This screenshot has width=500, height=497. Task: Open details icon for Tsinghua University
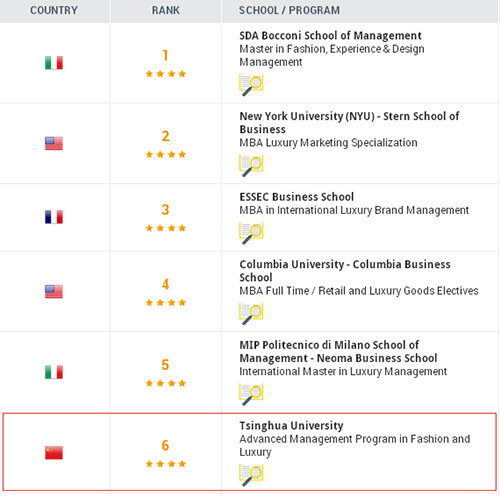[251, 475]
